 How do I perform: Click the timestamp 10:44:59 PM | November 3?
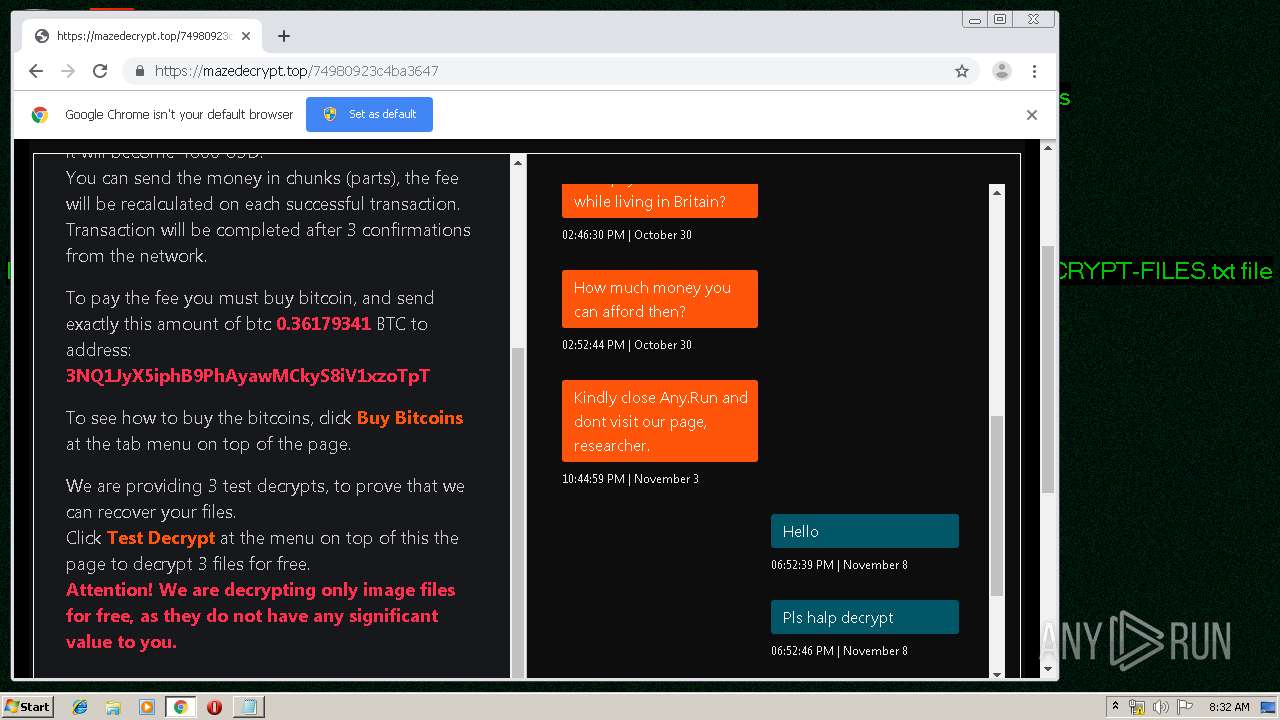(x=630, y=479)
